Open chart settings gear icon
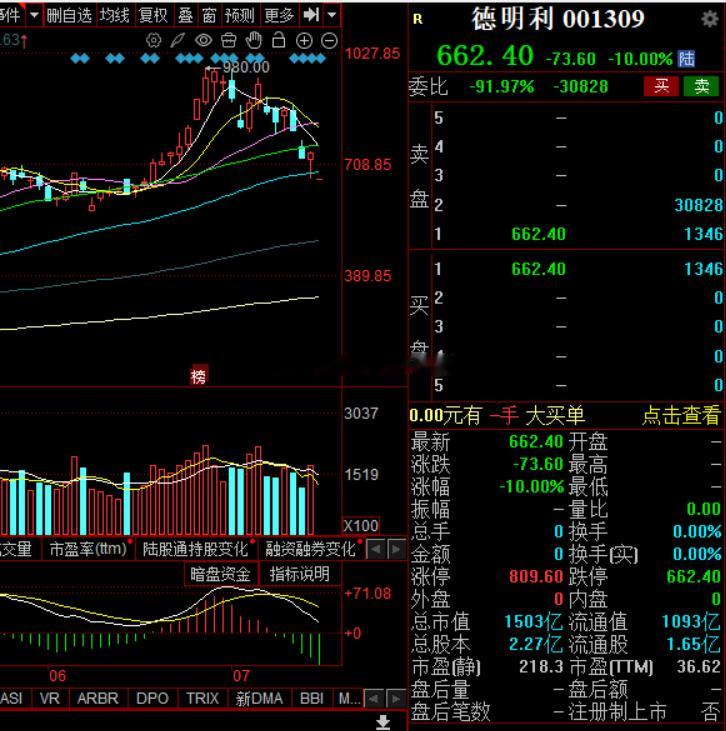The height and width of the screenshot is (731, 726). [153, 41]
